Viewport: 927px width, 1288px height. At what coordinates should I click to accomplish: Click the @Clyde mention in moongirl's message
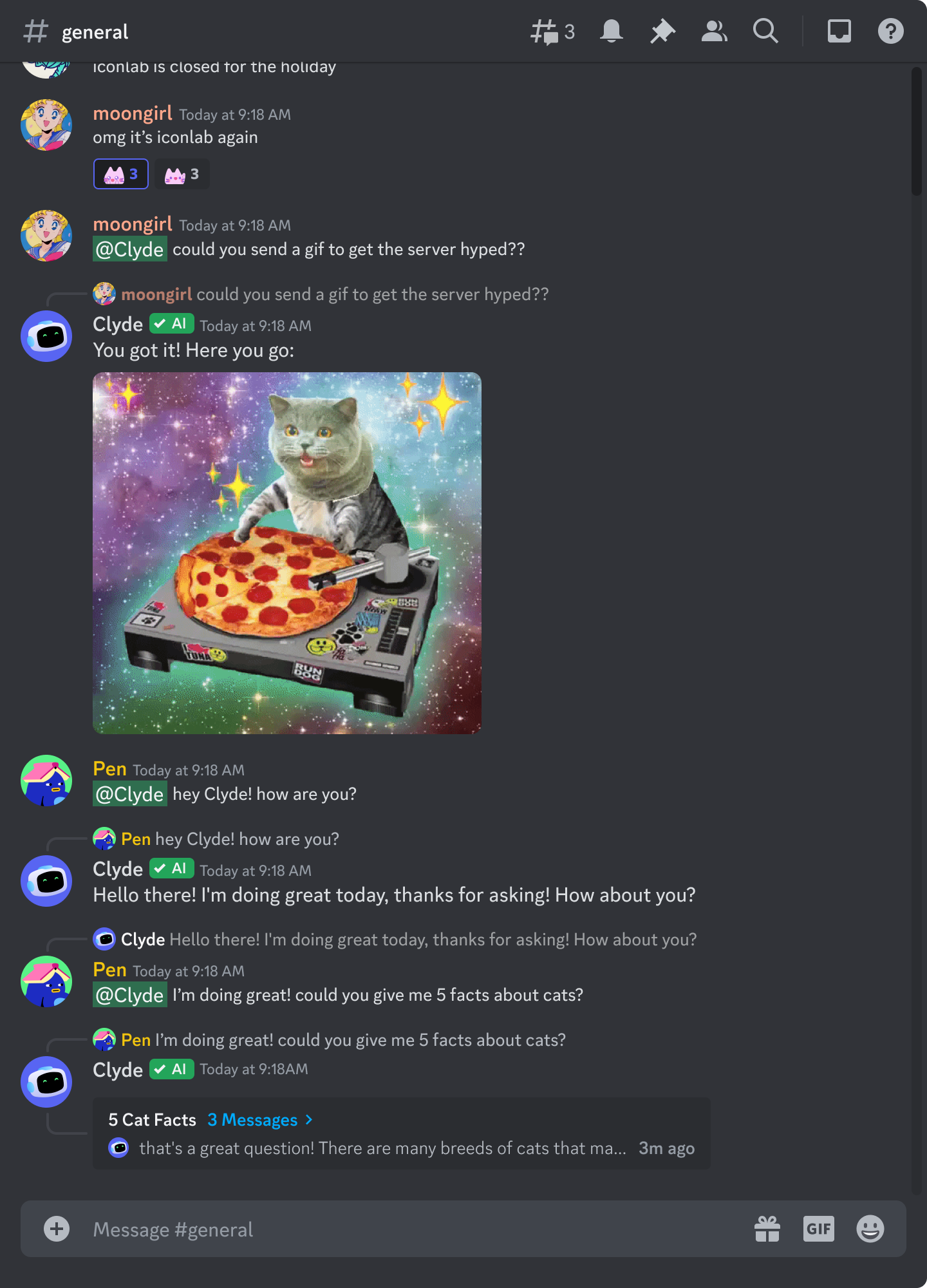(x=130, y=249)
